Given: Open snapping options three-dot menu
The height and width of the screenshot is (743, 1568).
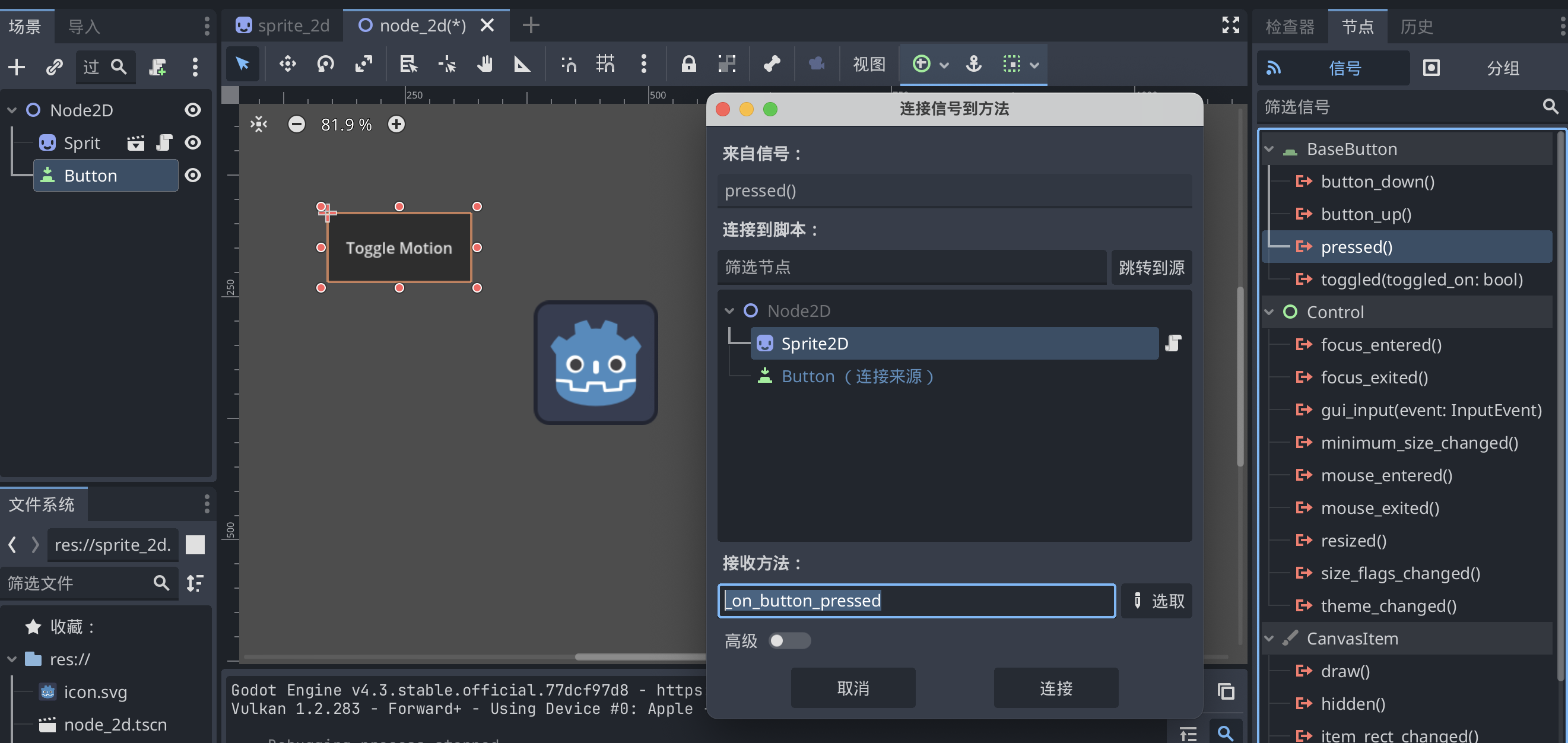Looking at the screenshot, I should (x=643, y=64).
